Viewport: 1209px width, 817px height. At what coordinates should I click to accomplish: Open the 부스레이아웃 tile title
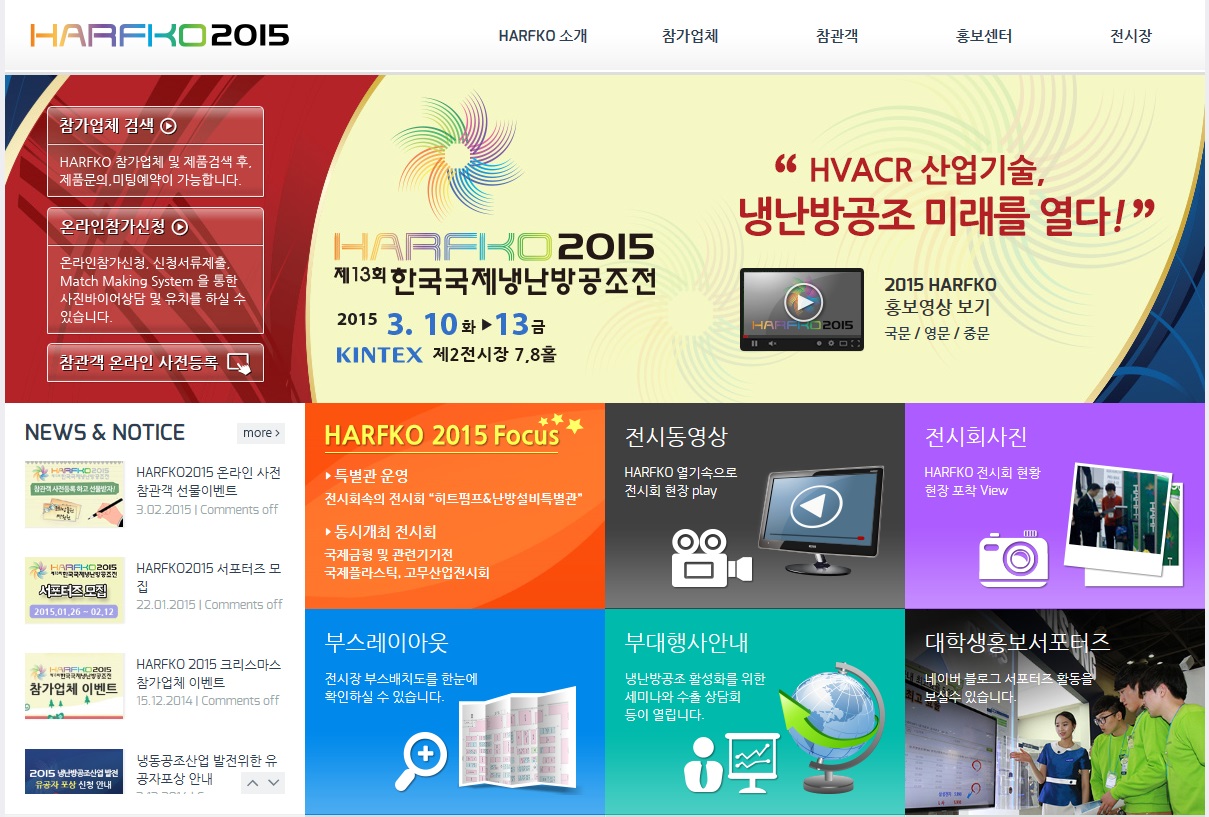[386, 641]
